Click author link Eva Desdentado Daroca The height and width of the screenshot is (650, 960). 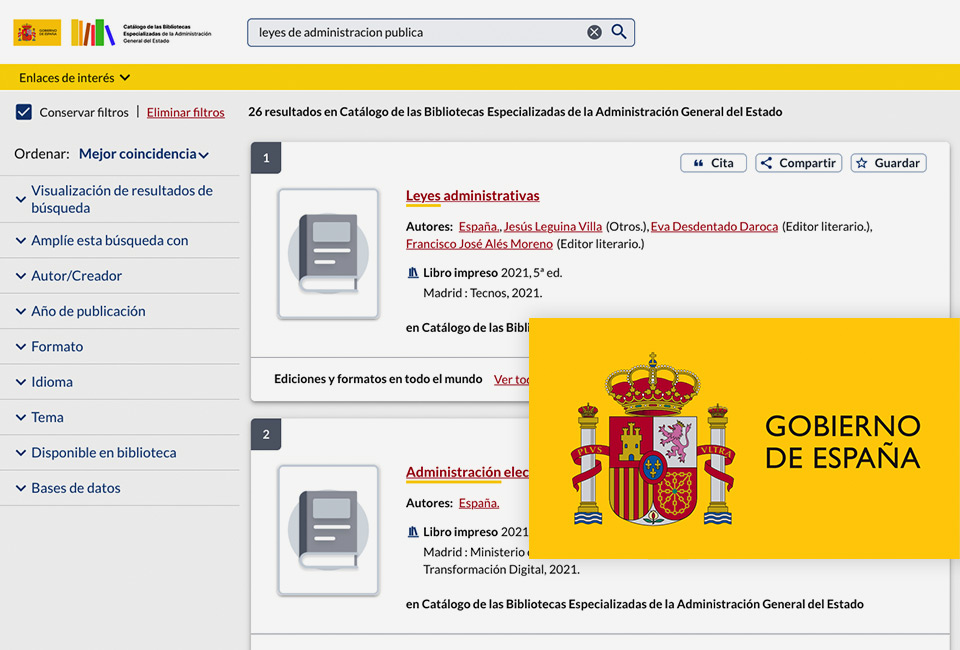(x=714, y=226)
